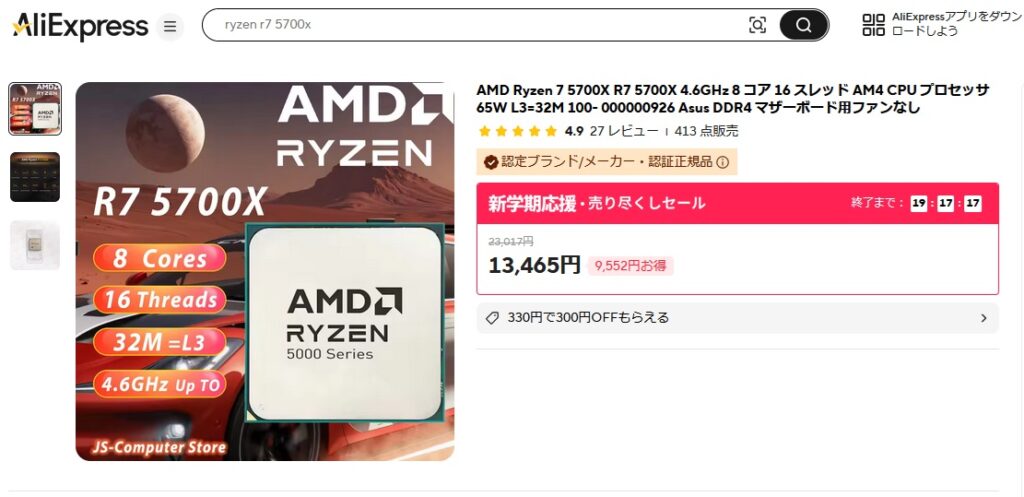The height and width of the screenshot is (497, 1024).
Task: Select the third white CPU thumbnail
Action: click(35, 245)
